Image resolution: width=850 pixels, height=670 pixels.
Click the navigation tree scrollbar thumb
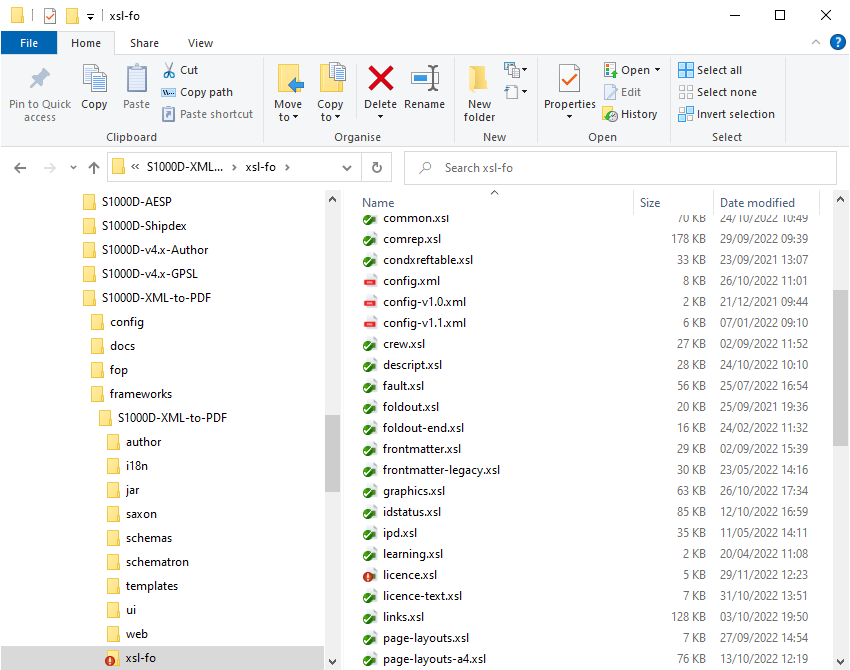pos(332,453)
